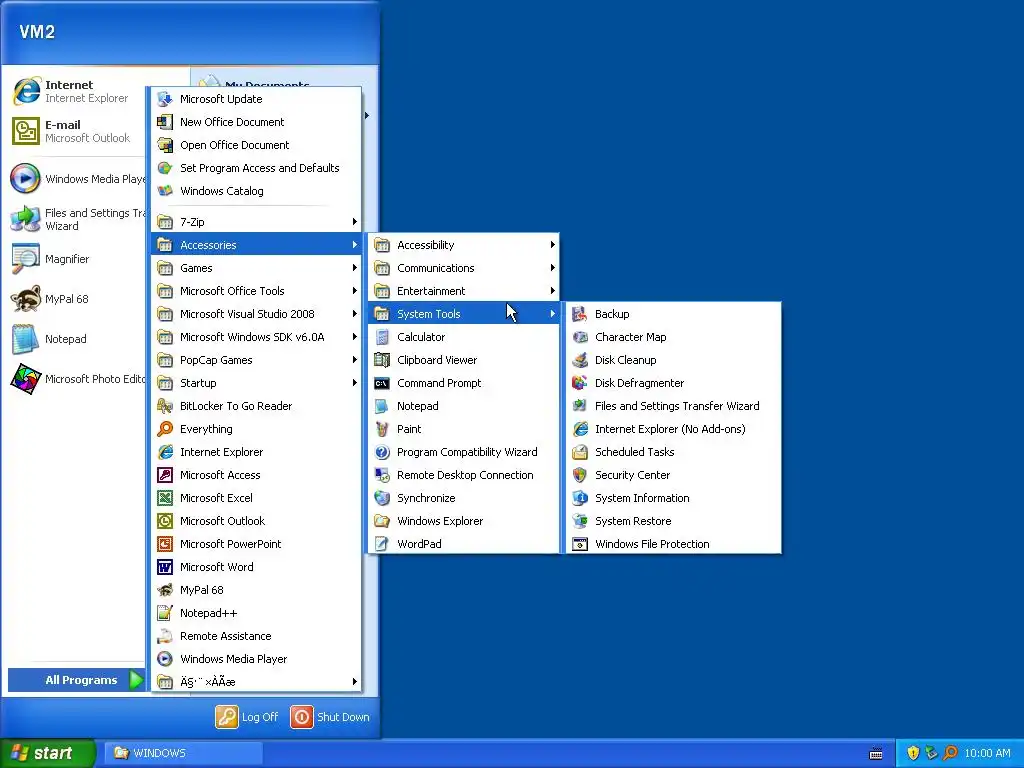Screen dimensions: 1024x768
Task: Expand the Startup submenu arrow
Action: tap(354, 383)
